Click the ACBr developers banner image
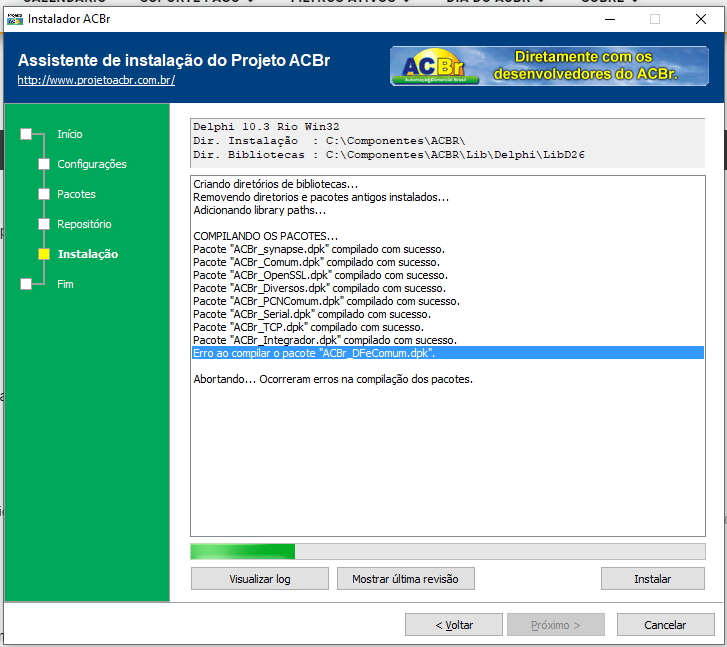The width and height of the screenshot is (727, 647). [549, 66]
